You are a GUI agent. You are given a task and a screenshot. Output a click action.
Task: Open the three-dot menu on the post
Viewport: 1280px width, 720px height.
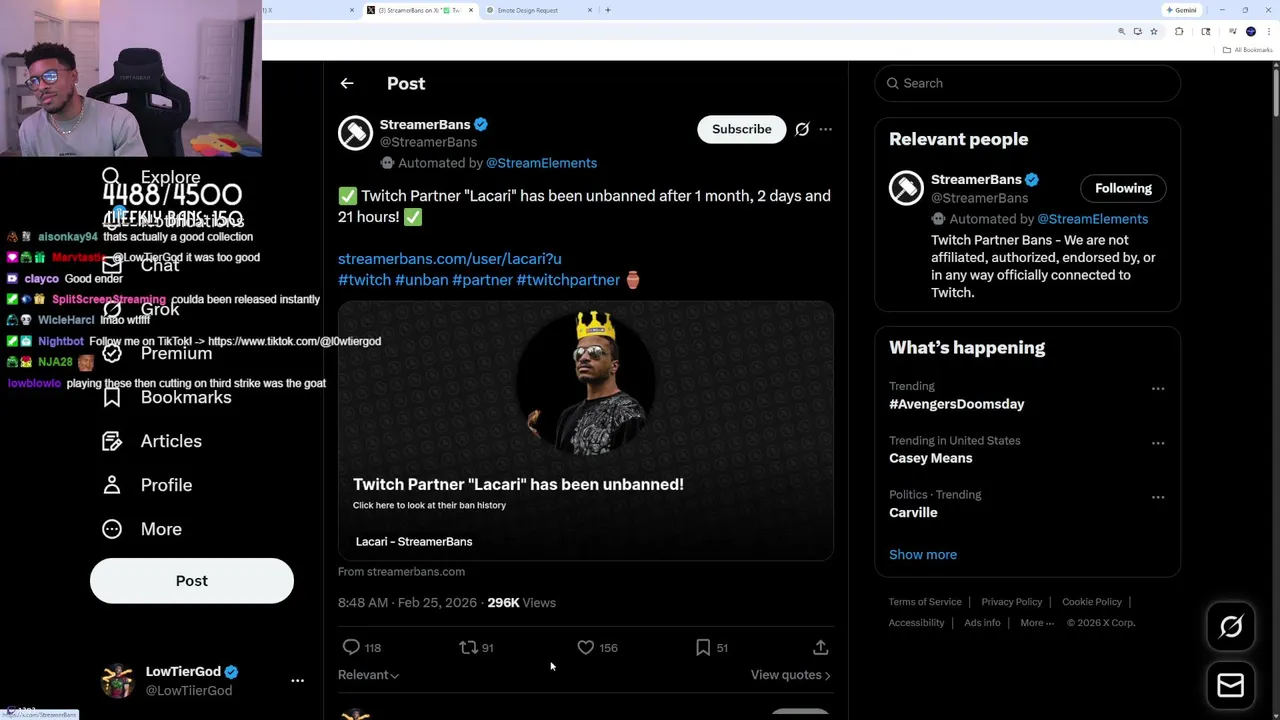tap(825, 129)
